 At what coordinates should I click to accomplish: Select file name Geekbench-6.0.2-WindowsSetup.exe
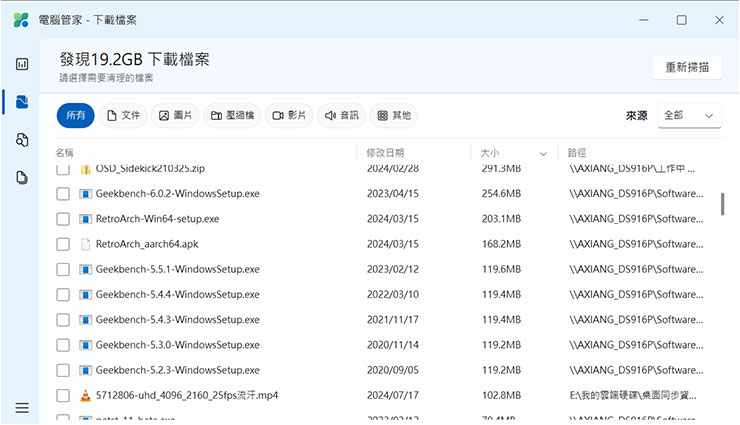(x=177, y=194)
